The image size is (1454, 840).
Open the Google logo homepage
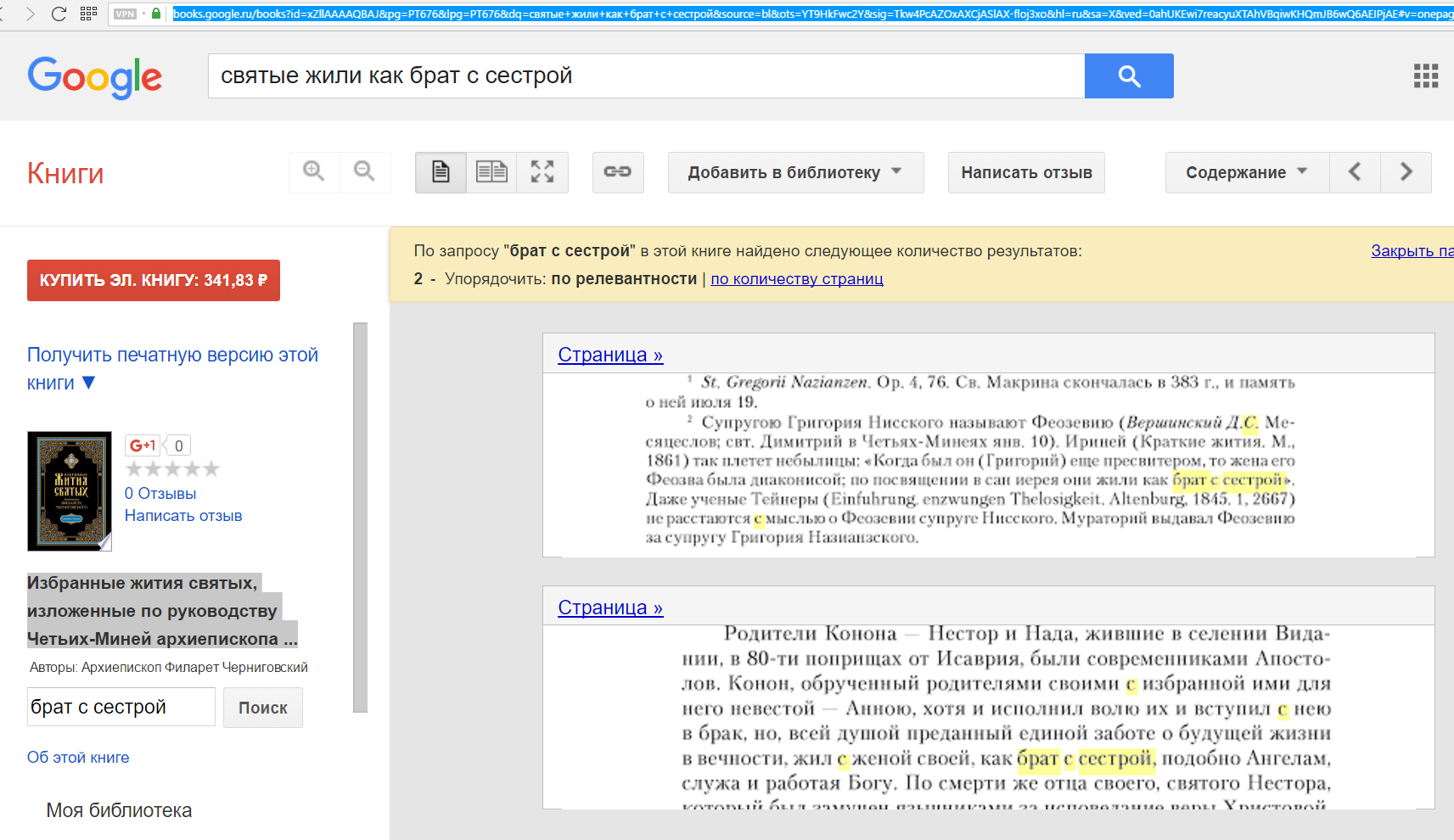tap(95, 77)
